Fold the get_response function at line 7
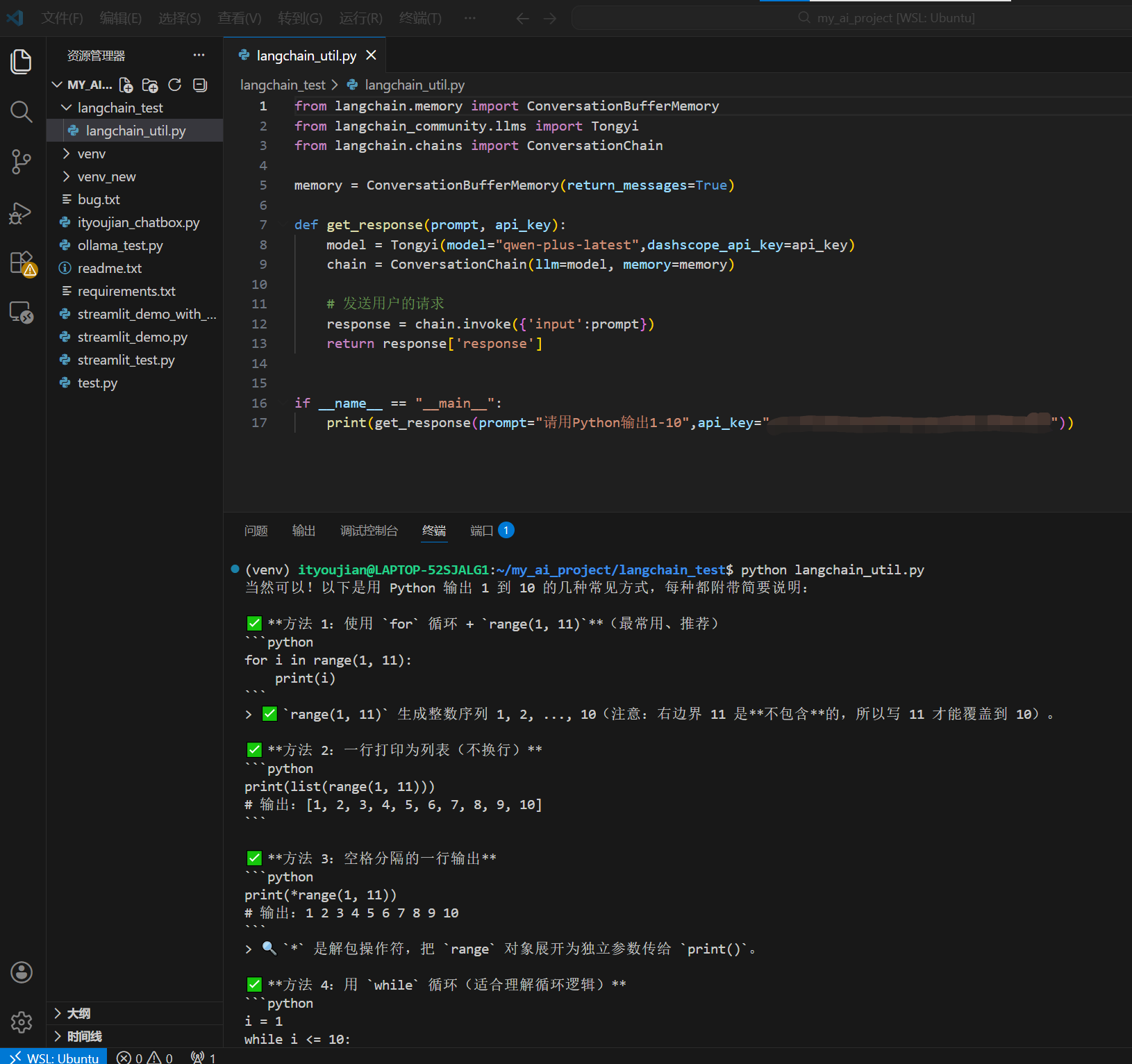The image size is (1132, 1064). 281,224
